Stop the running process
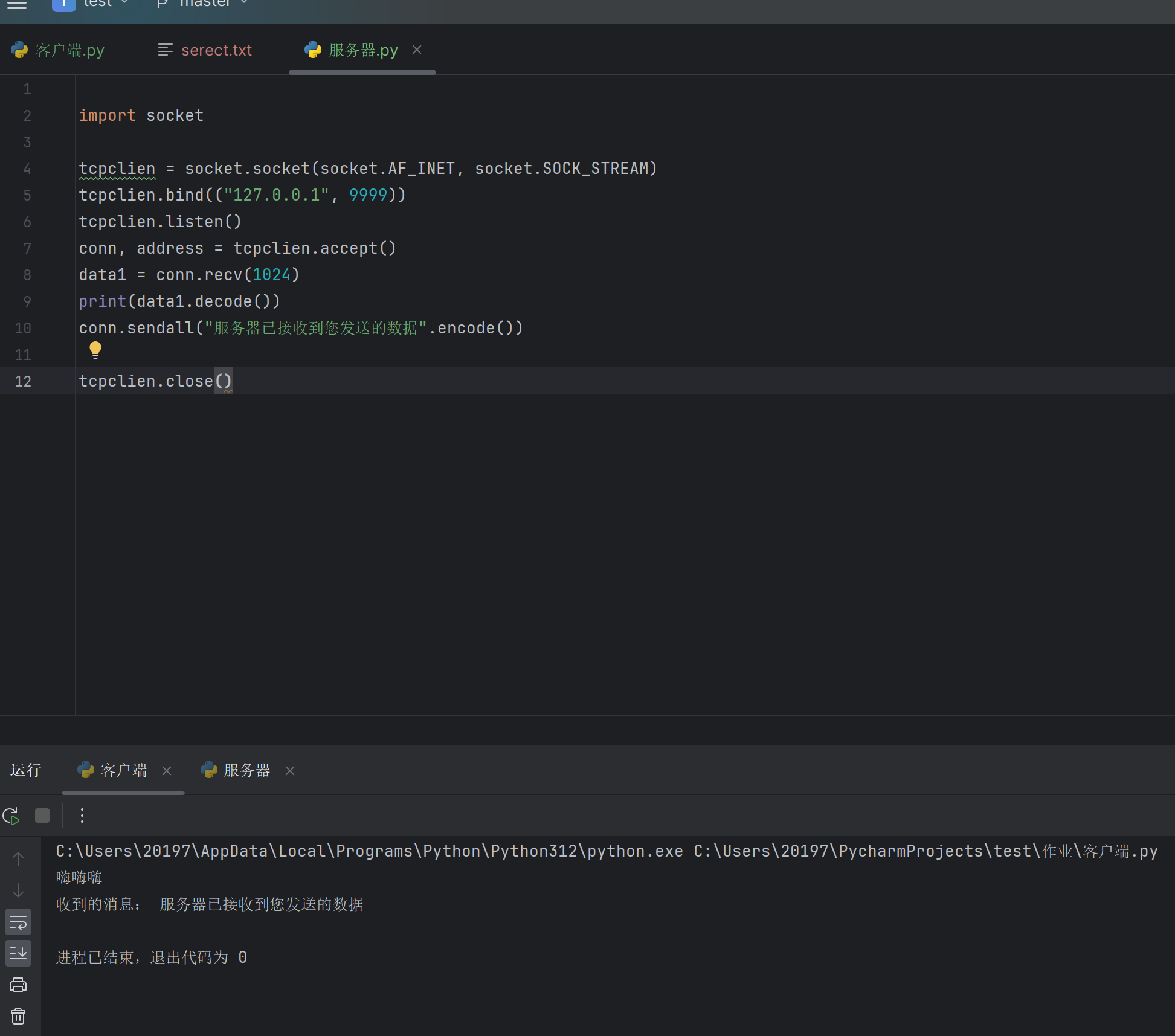The image size is (1175, 1036). pos(42,815)
